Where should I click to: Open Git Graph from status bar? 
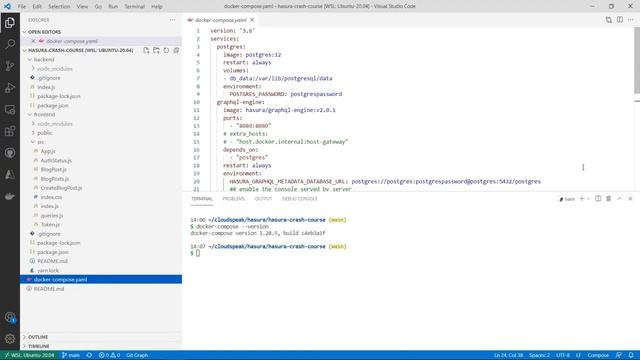click(x=137, y=355)
